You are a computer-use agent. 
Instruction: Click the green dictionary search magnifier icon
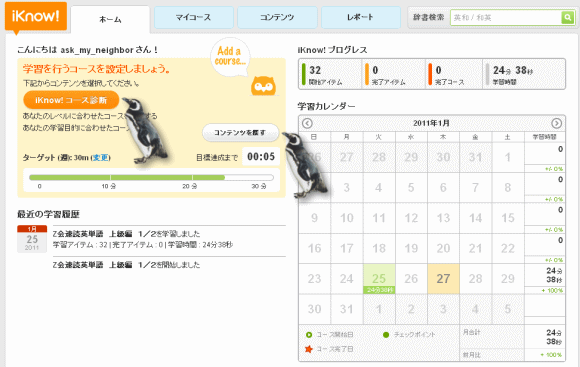(567, 17)
